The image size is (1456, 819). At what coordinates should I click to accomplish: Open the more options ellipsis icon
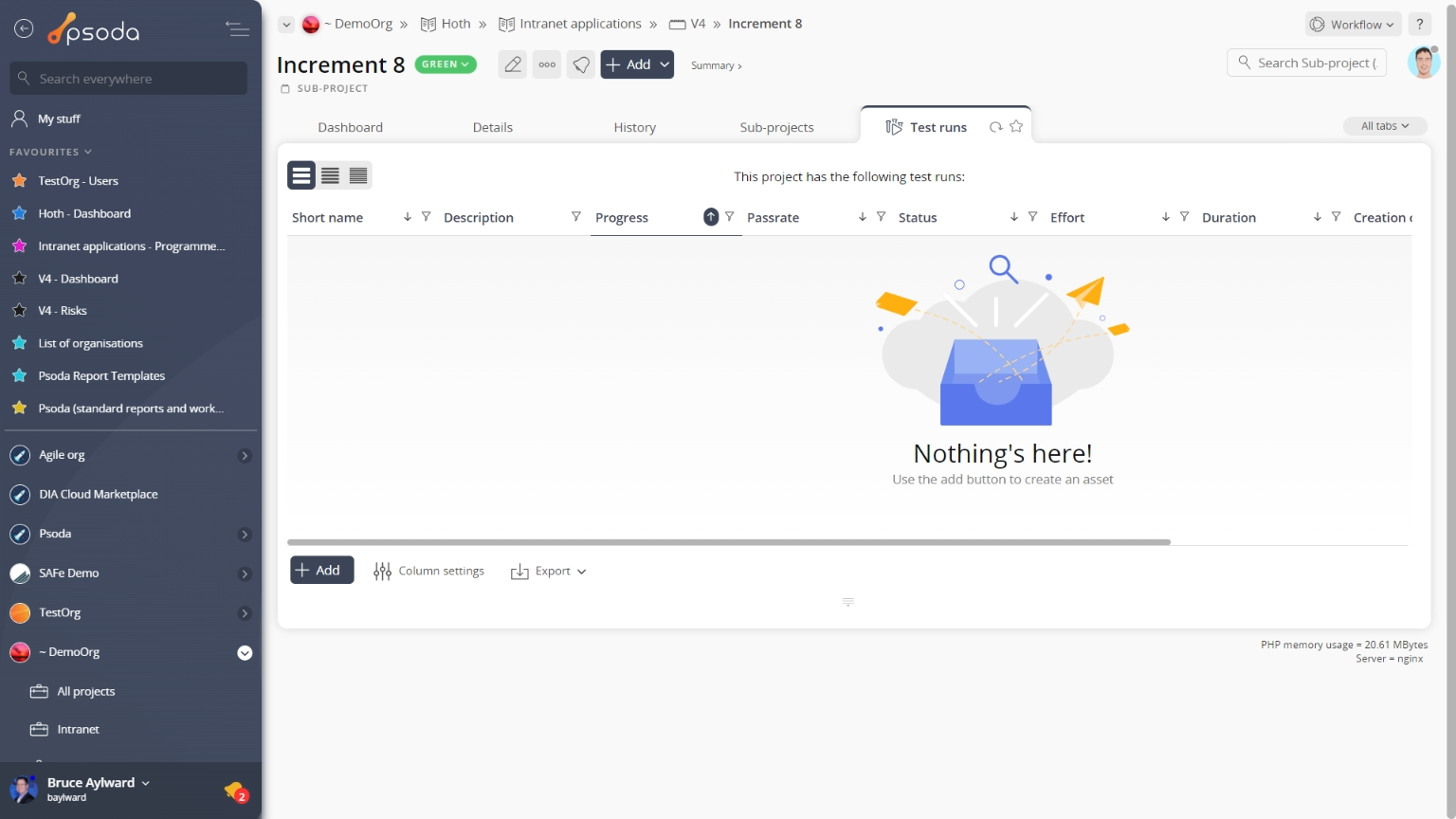click(547, 64)
